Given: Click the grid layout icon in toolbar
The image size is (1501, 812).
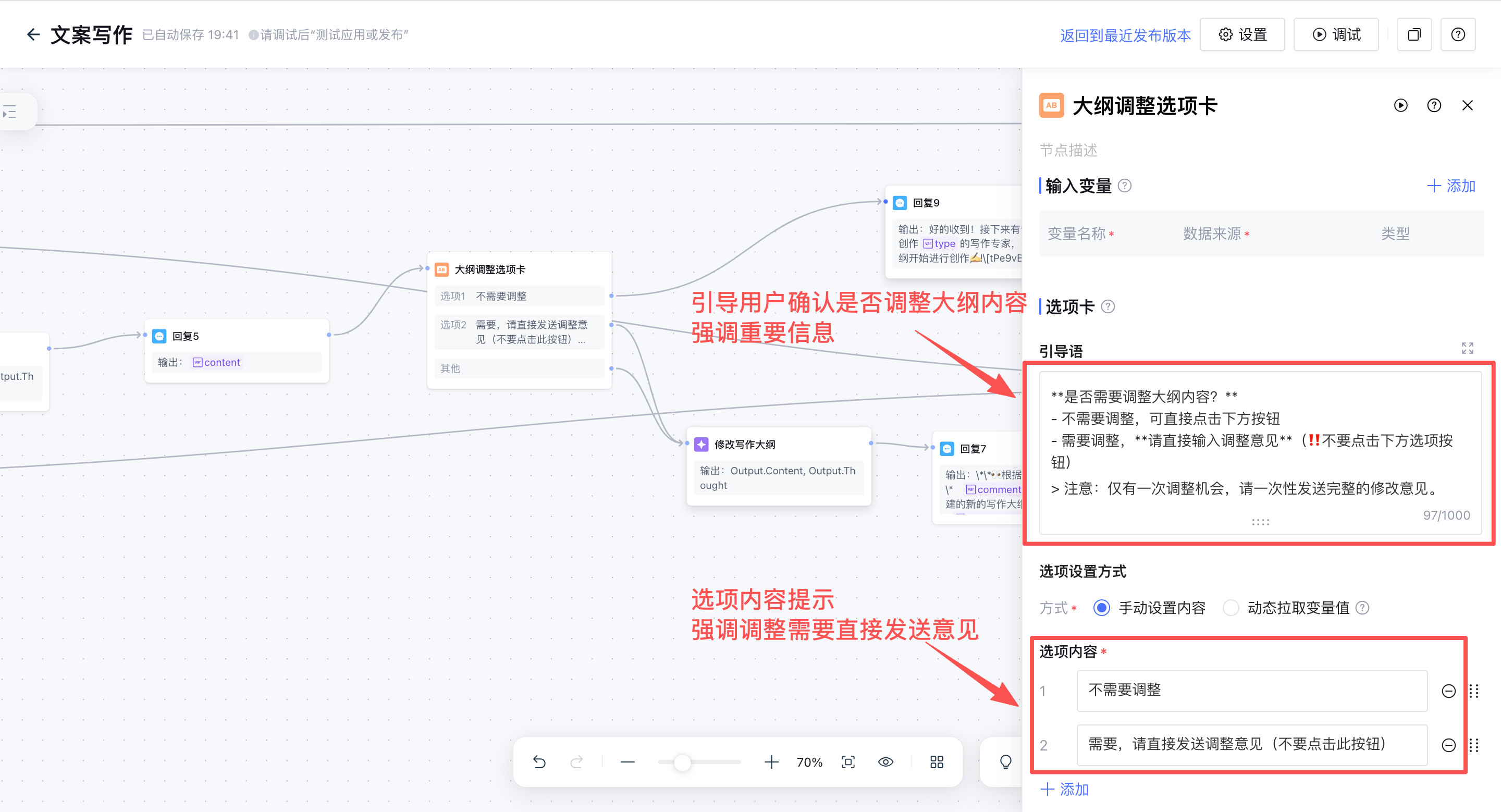Looking at the screenshot, I should [x=937, y=762].
